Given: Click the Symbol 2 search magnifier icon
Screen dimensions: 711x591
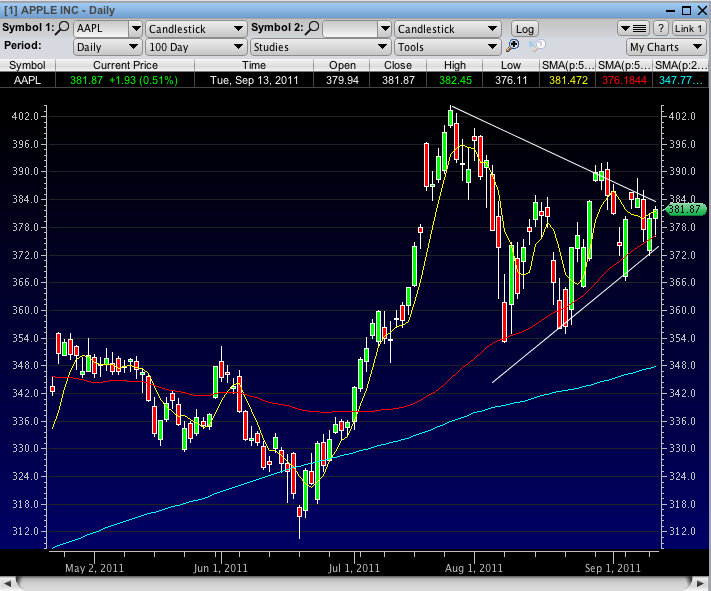Looking at the screenshot, I should pos(312,28).
